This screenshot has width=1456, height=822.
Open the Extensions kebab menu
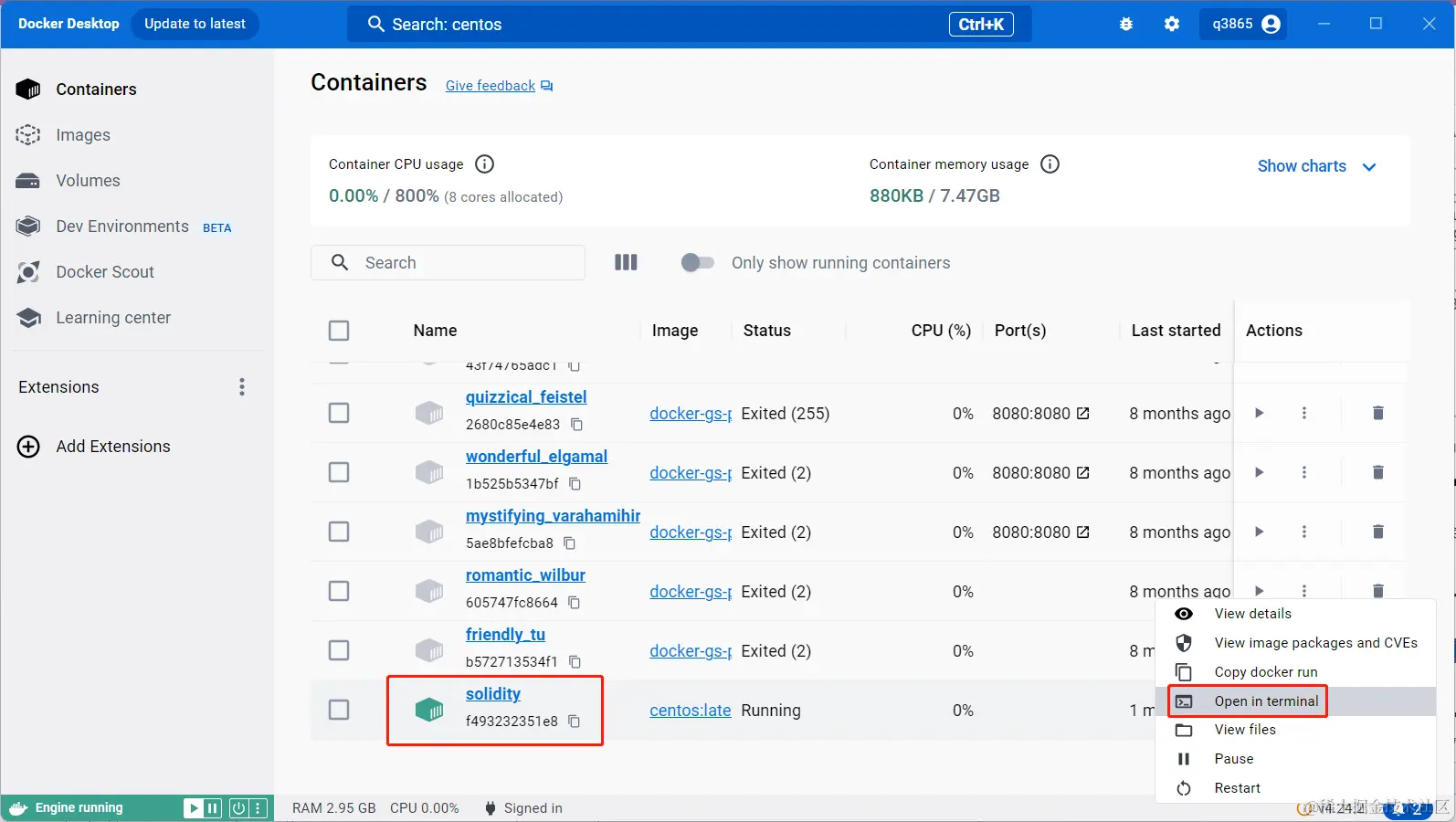[242, 387]
